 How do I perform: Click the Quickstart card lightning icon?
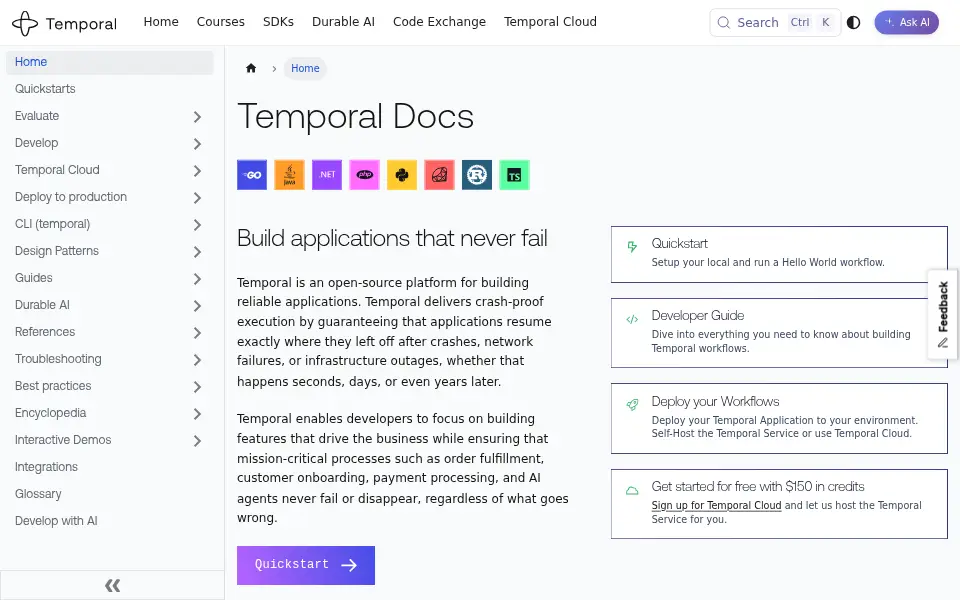point(632,247)
